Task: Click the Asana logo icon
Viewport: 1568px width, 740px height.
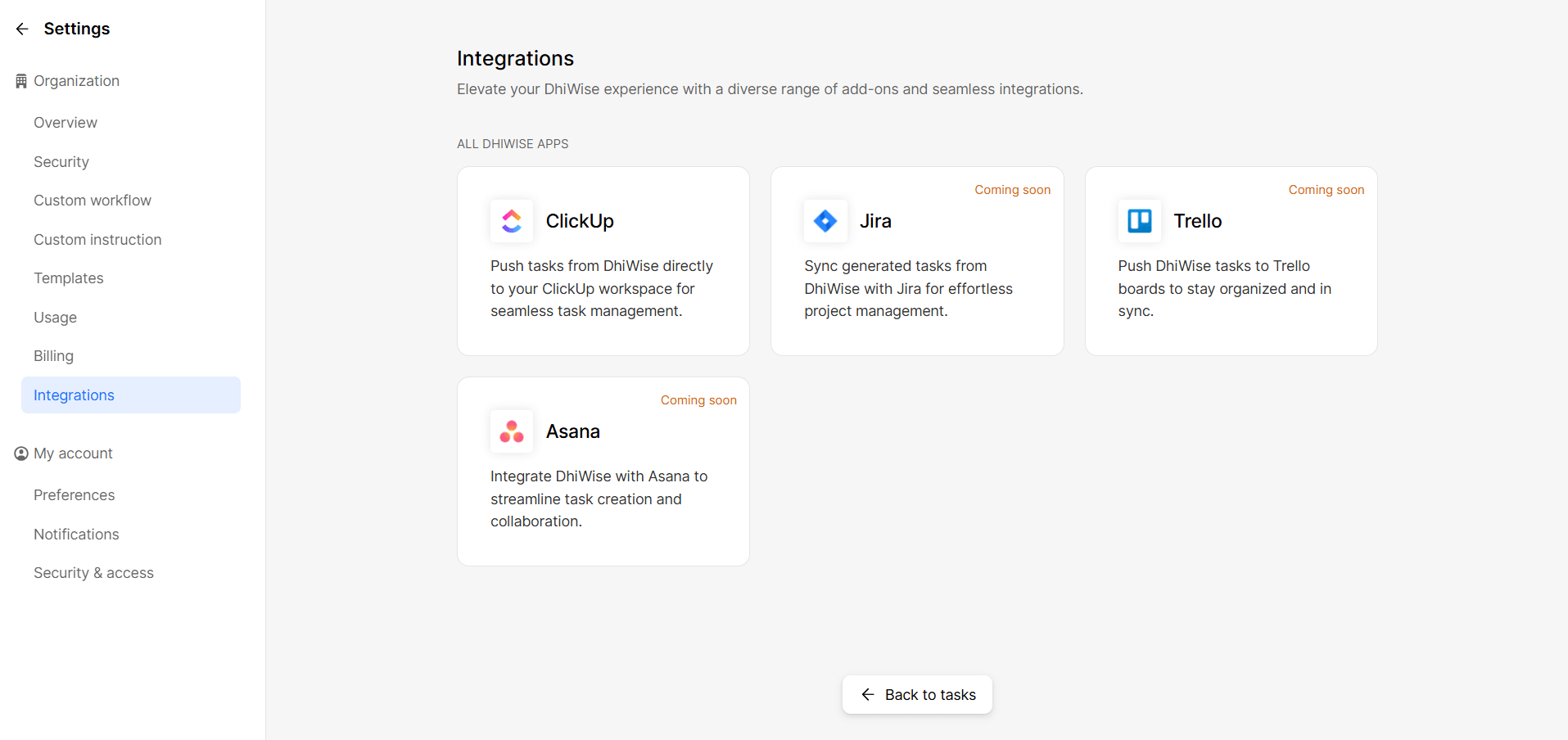Action: click(512, 431)
